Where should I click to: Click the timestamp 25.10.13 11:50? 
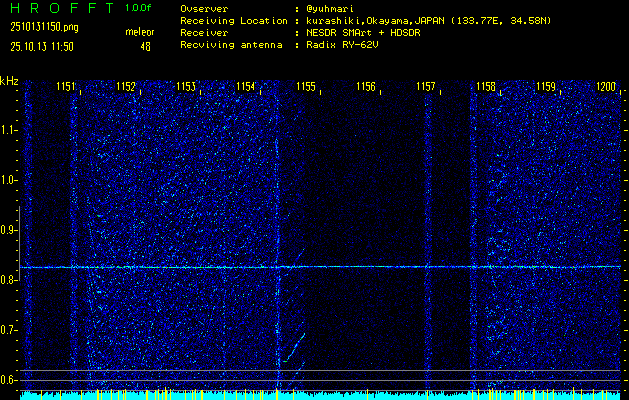coord(42,47)
